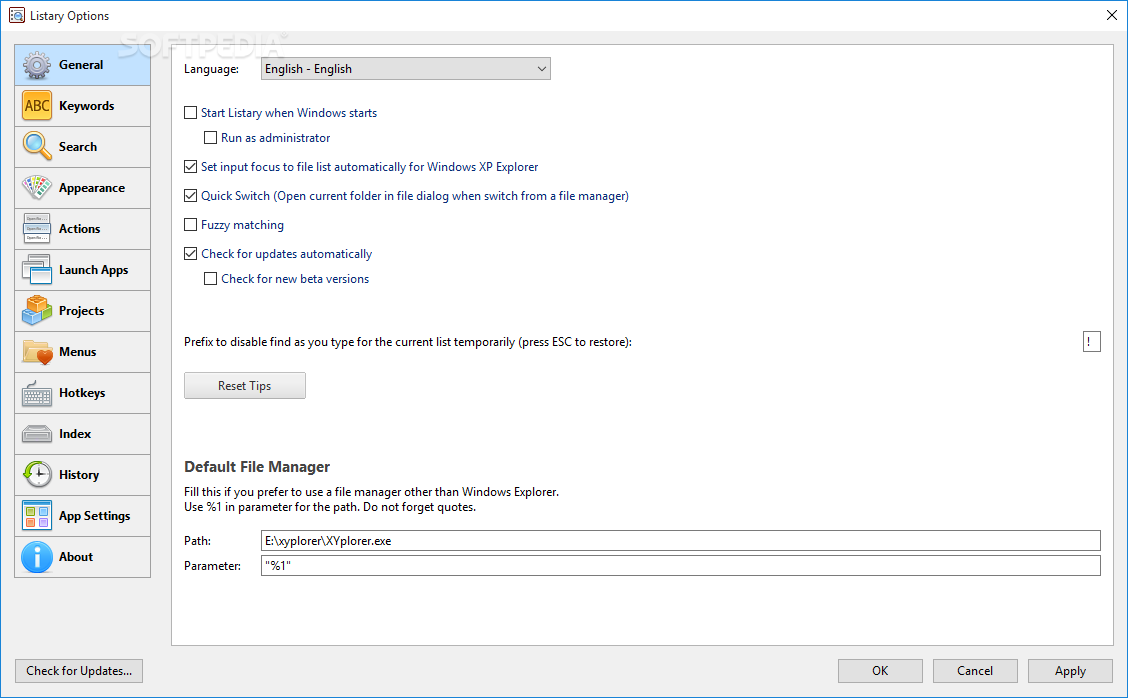The width and height of the screenshot is (1128, 698).
Task: Click the Reset Tips button
Action: (x=245, y=386)
